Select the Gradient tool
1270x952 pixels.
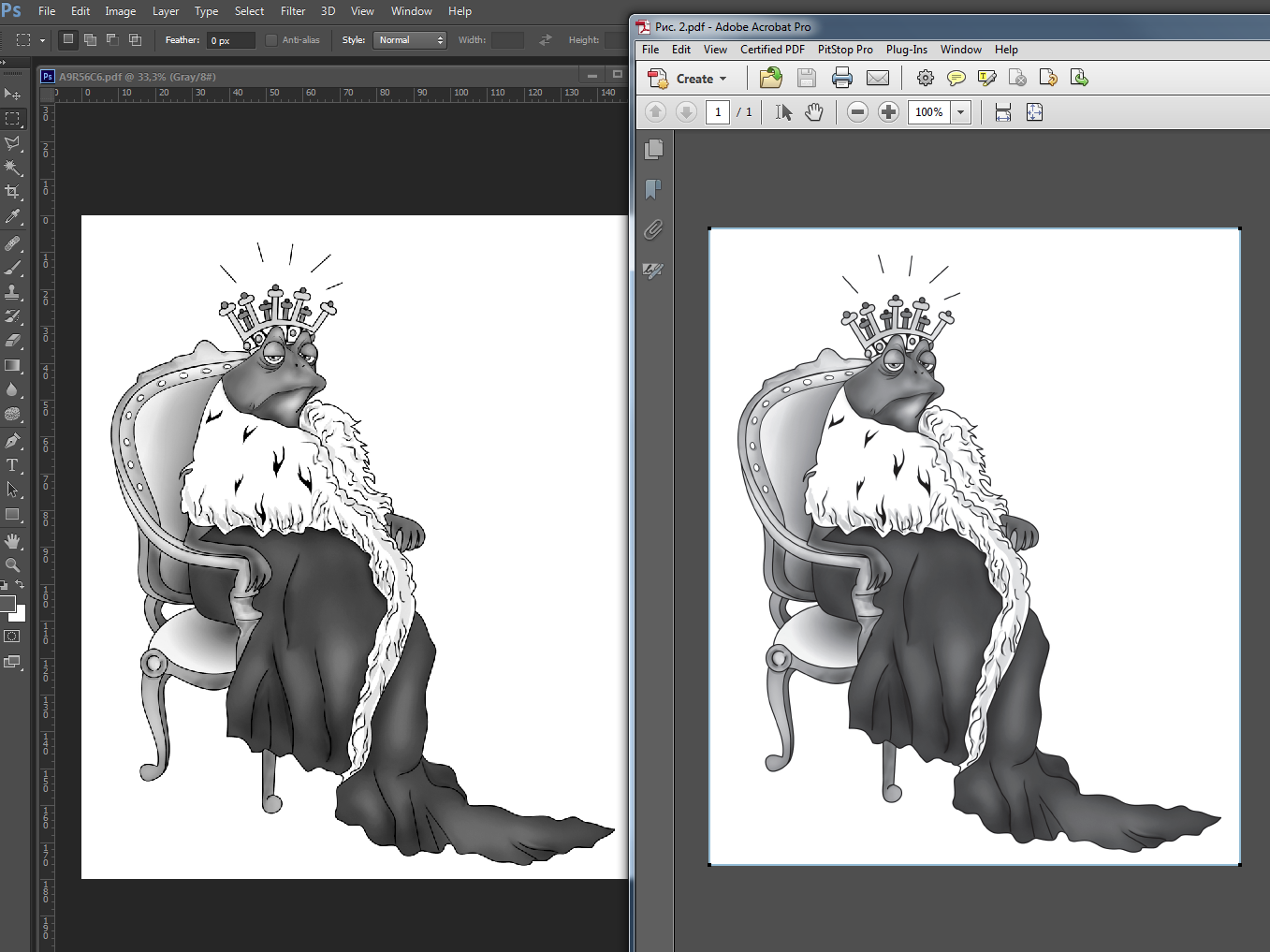pos(12,365)
